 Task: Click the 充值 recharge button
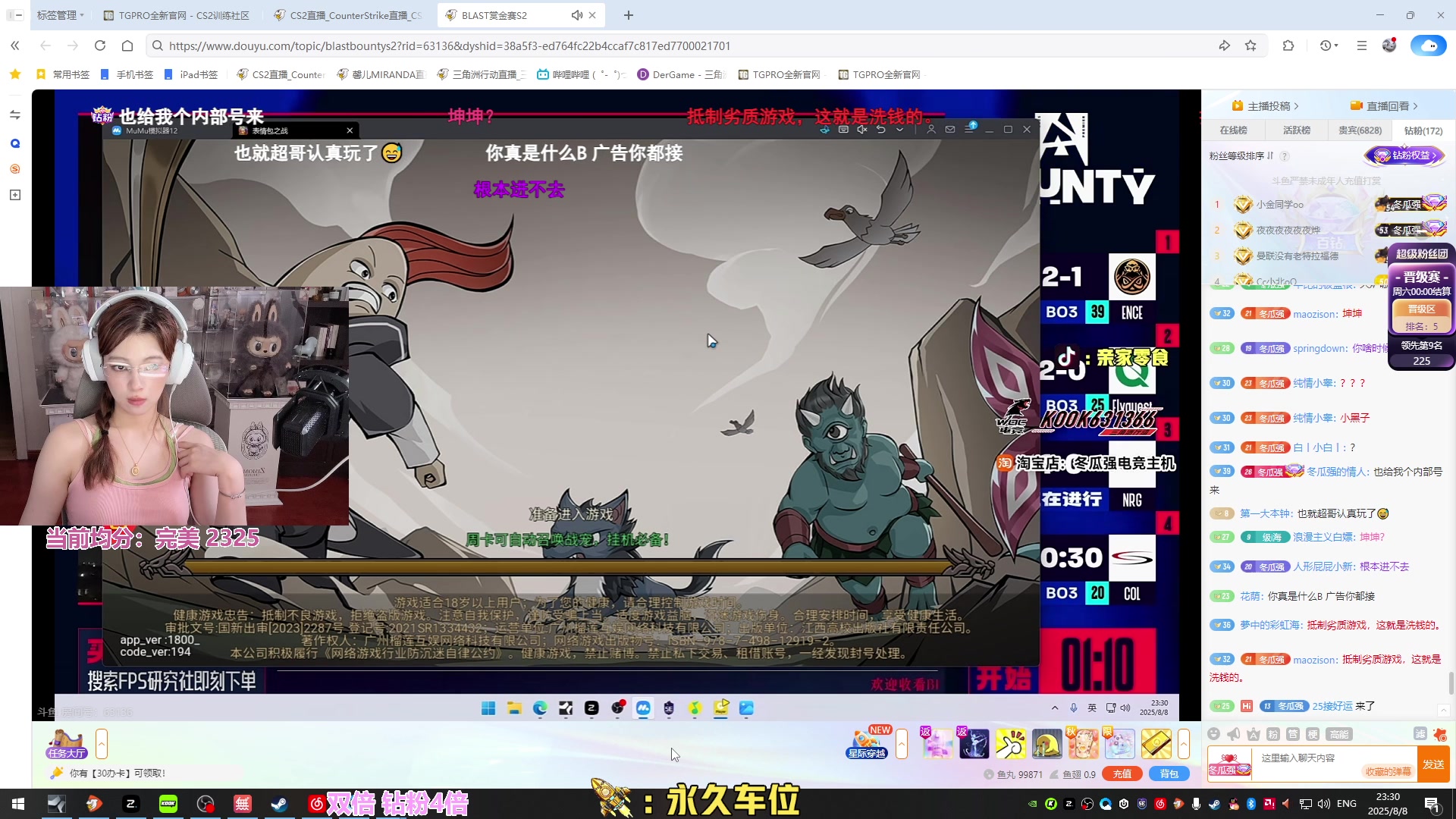tap(1122, 774)
